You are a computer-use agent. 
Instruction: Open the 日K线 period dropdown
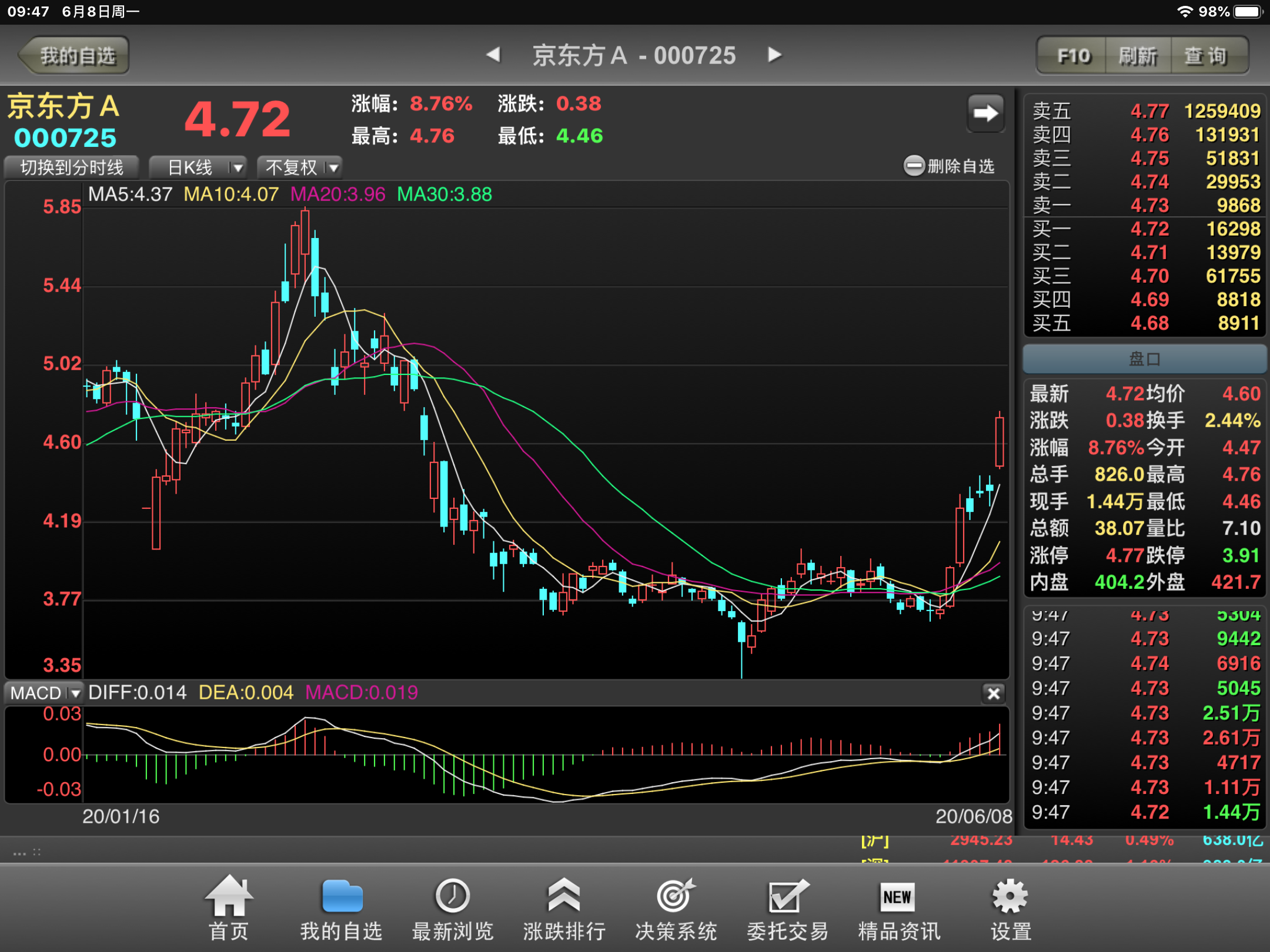coord(198,167)
